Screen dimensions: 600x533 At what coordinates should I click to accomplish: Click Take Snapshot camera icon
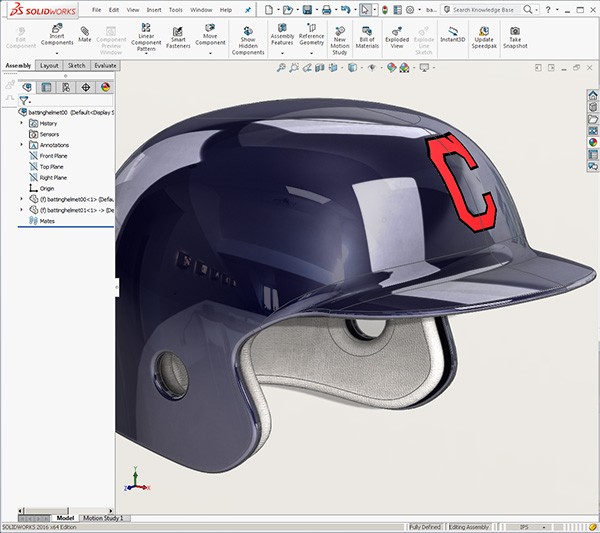click(x=515, y=31)
